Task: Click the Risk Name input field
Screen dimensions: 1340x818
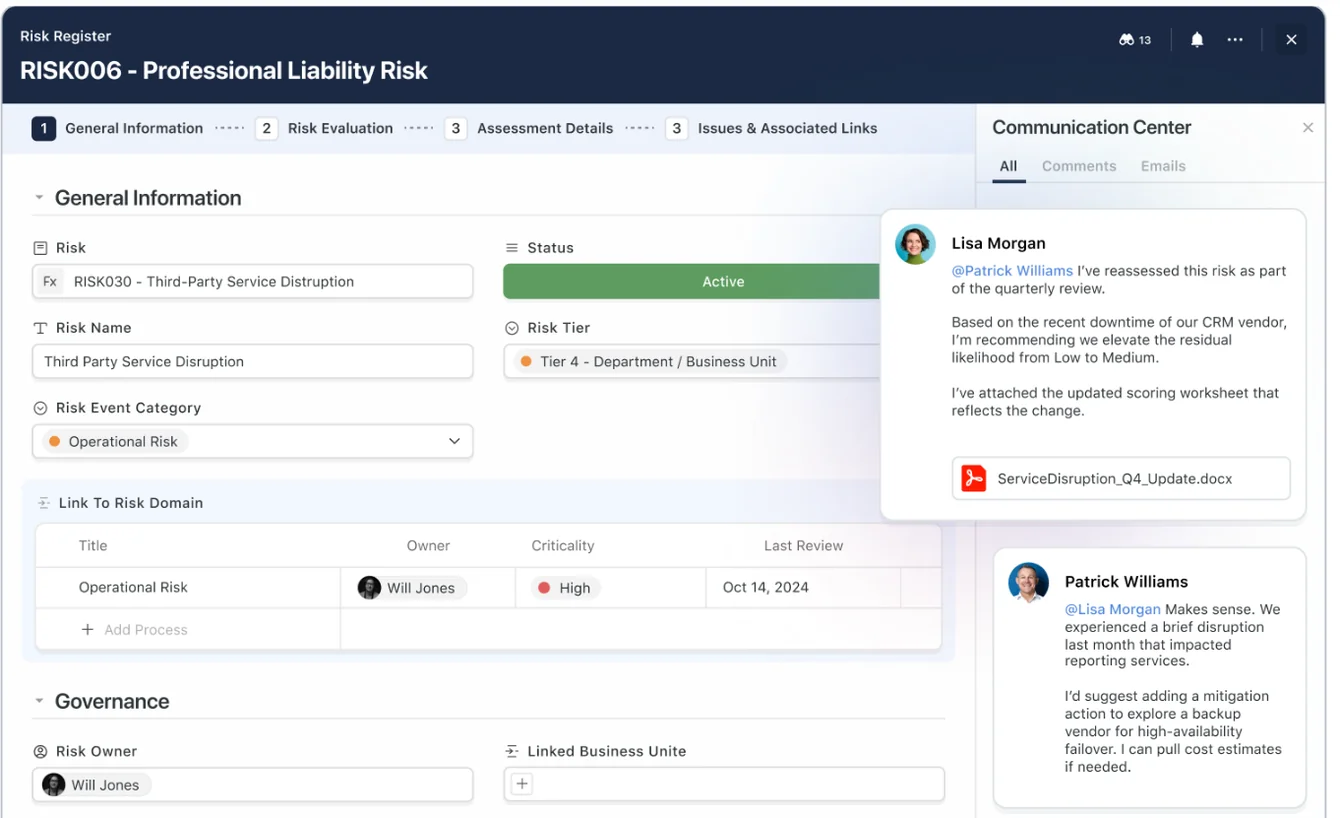Action: [x=253, y=361]
